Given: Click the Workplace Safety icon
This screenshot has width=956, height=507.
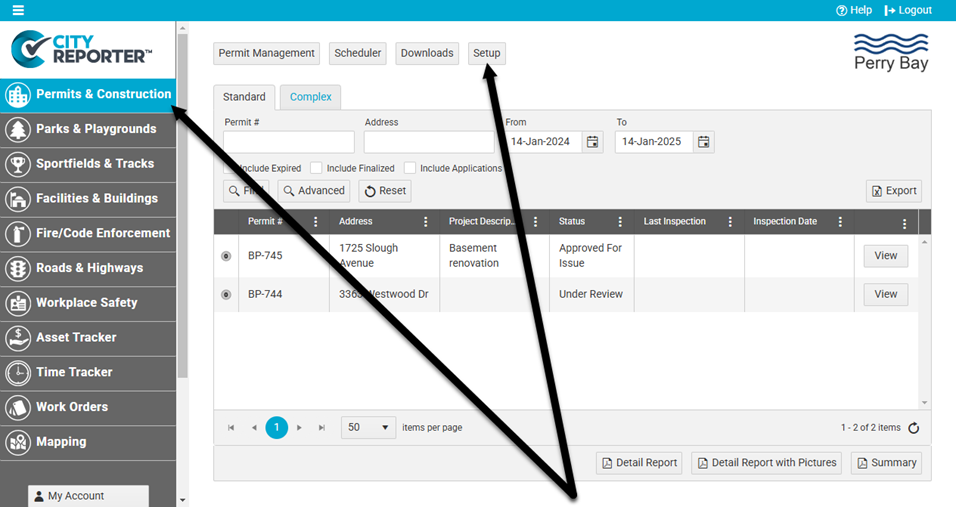Looking at the screenshot, I should click(x=18, y=303).
